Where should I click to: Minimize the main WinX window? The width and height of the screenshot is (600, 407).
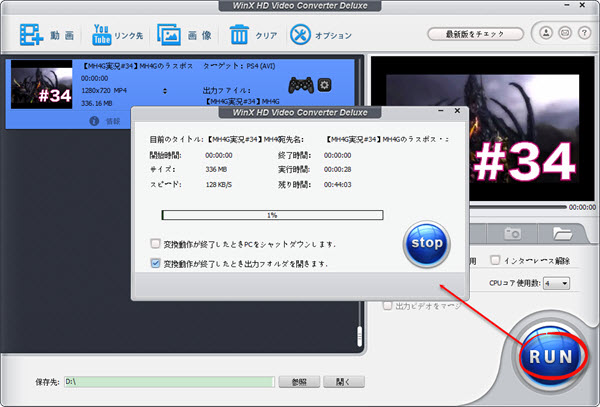coord(566,5)
